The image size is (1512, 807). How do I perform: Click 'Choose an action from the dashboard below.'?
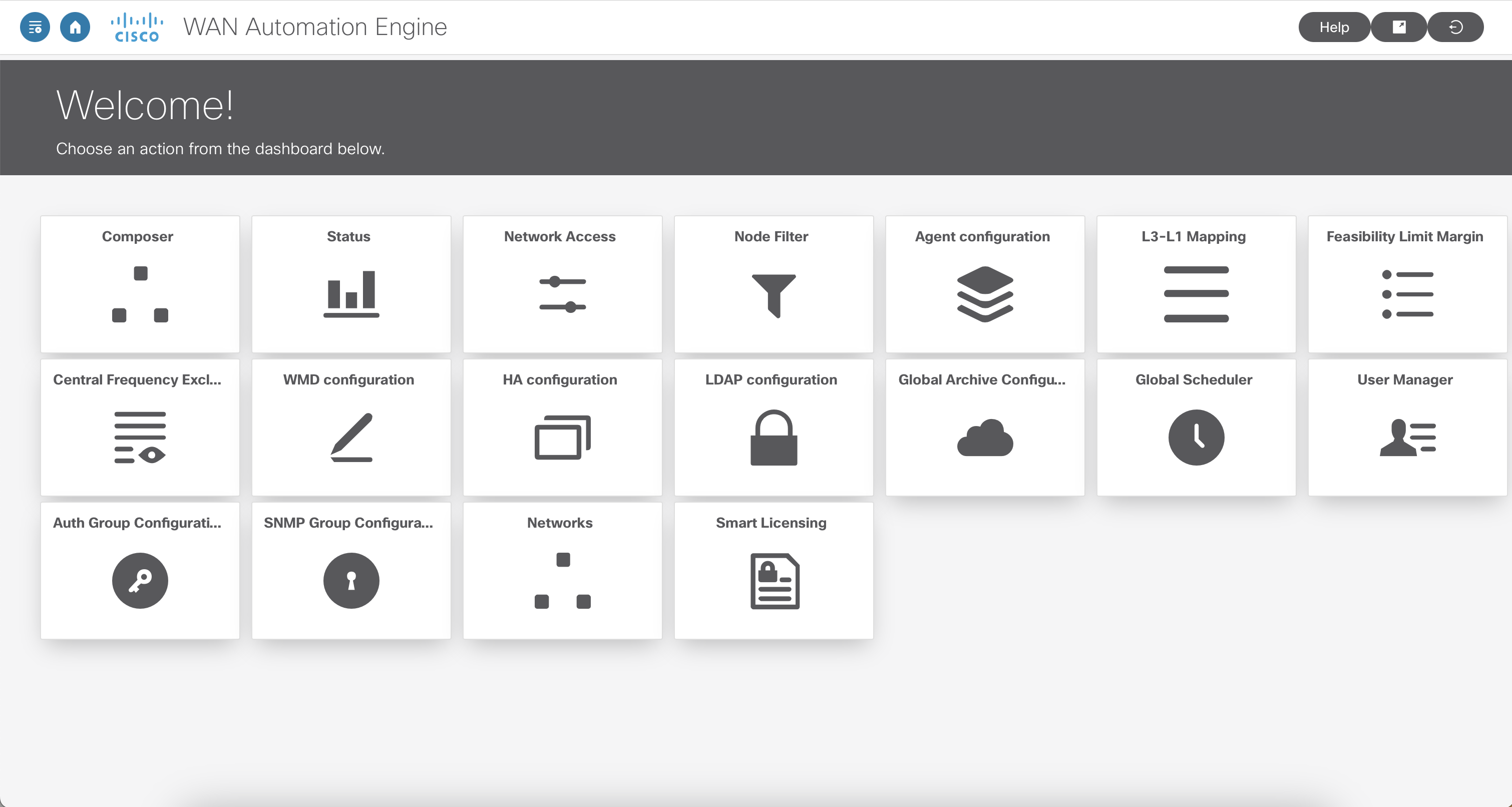click(x=220, y=149)
